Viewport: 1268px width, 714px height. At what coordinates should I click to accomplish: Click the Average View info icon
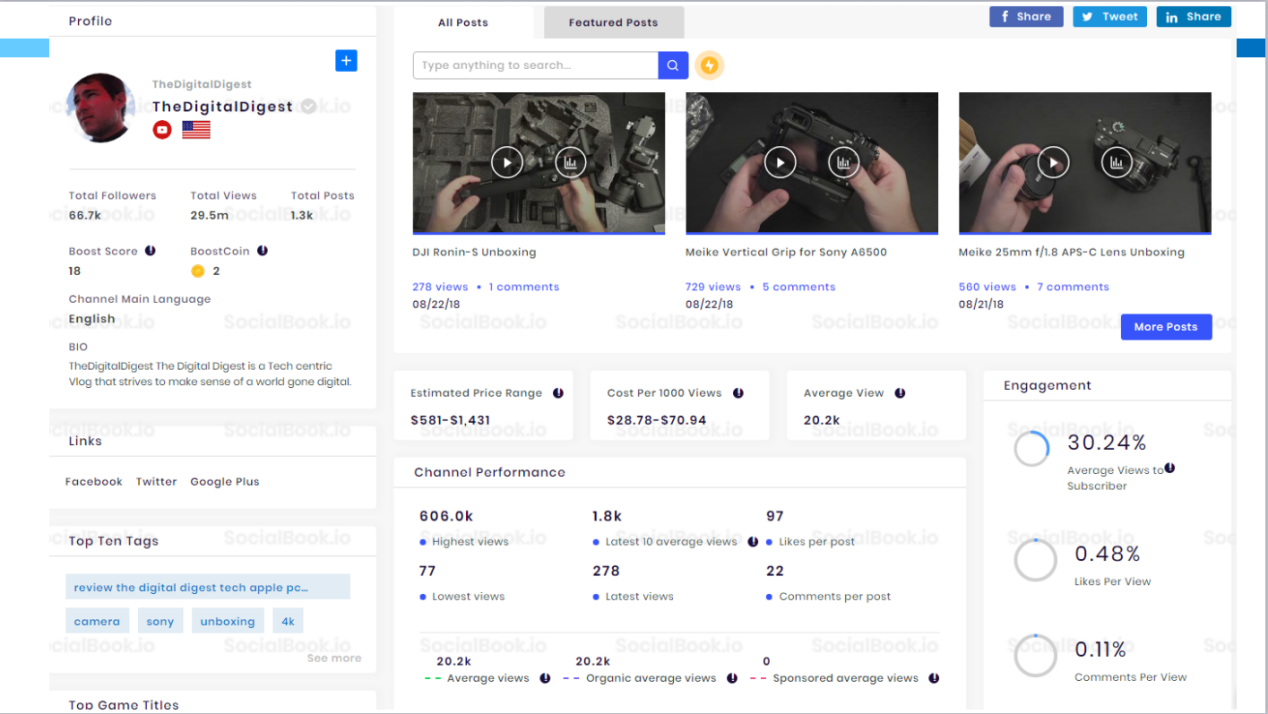900,393
